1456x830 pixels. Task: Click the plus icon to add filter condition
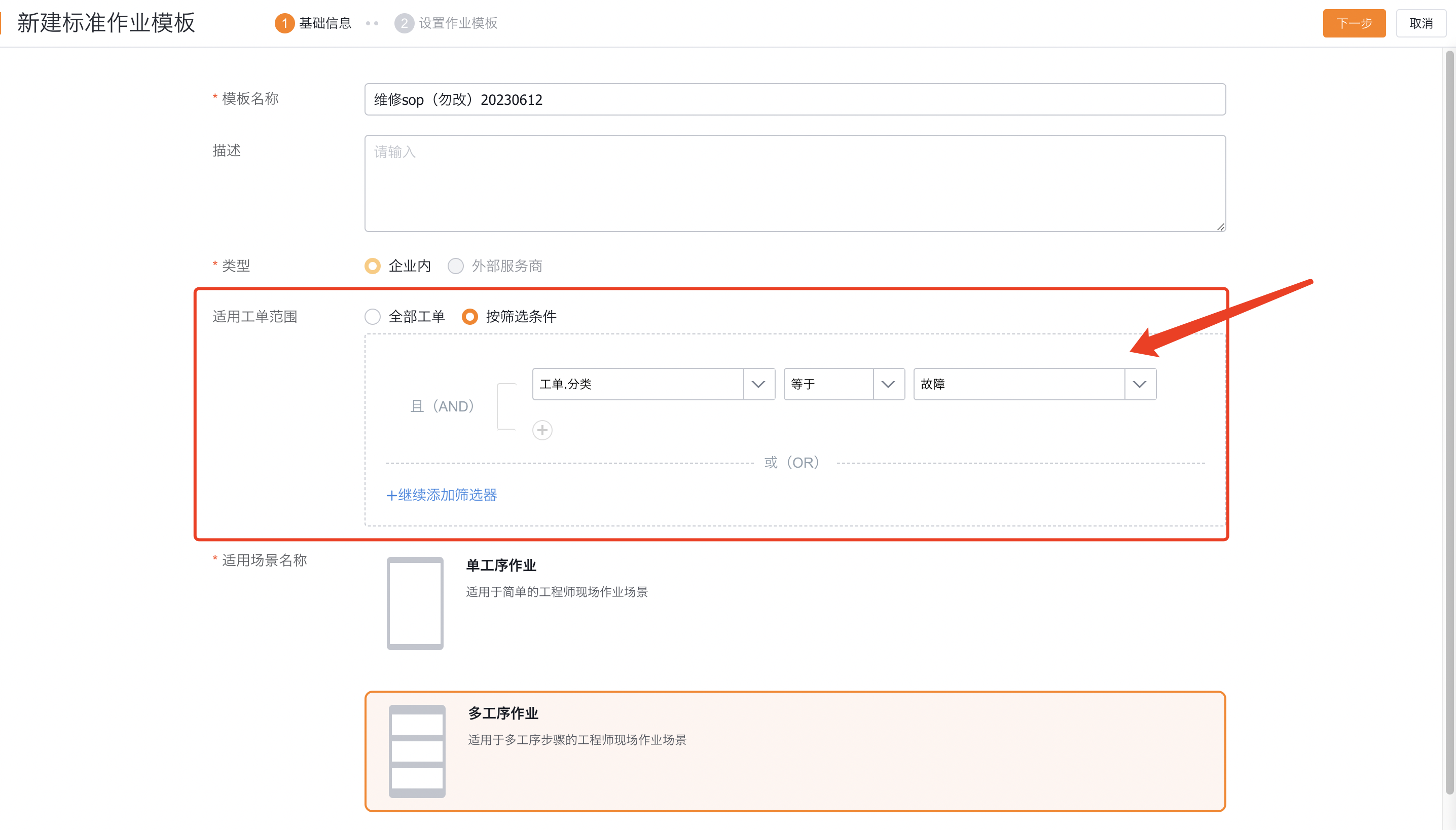542,430
